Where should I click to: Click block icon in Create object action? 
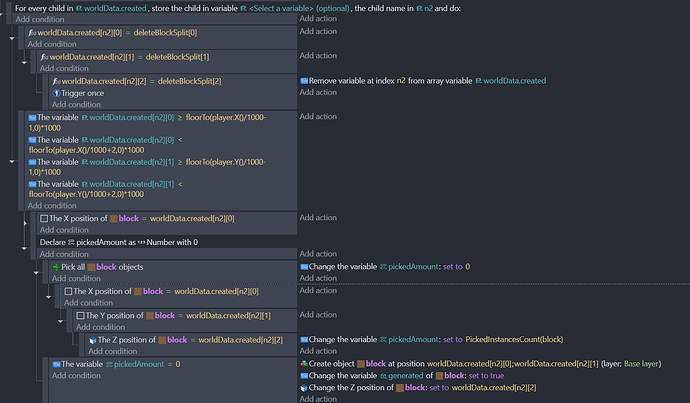click(361, 364)
